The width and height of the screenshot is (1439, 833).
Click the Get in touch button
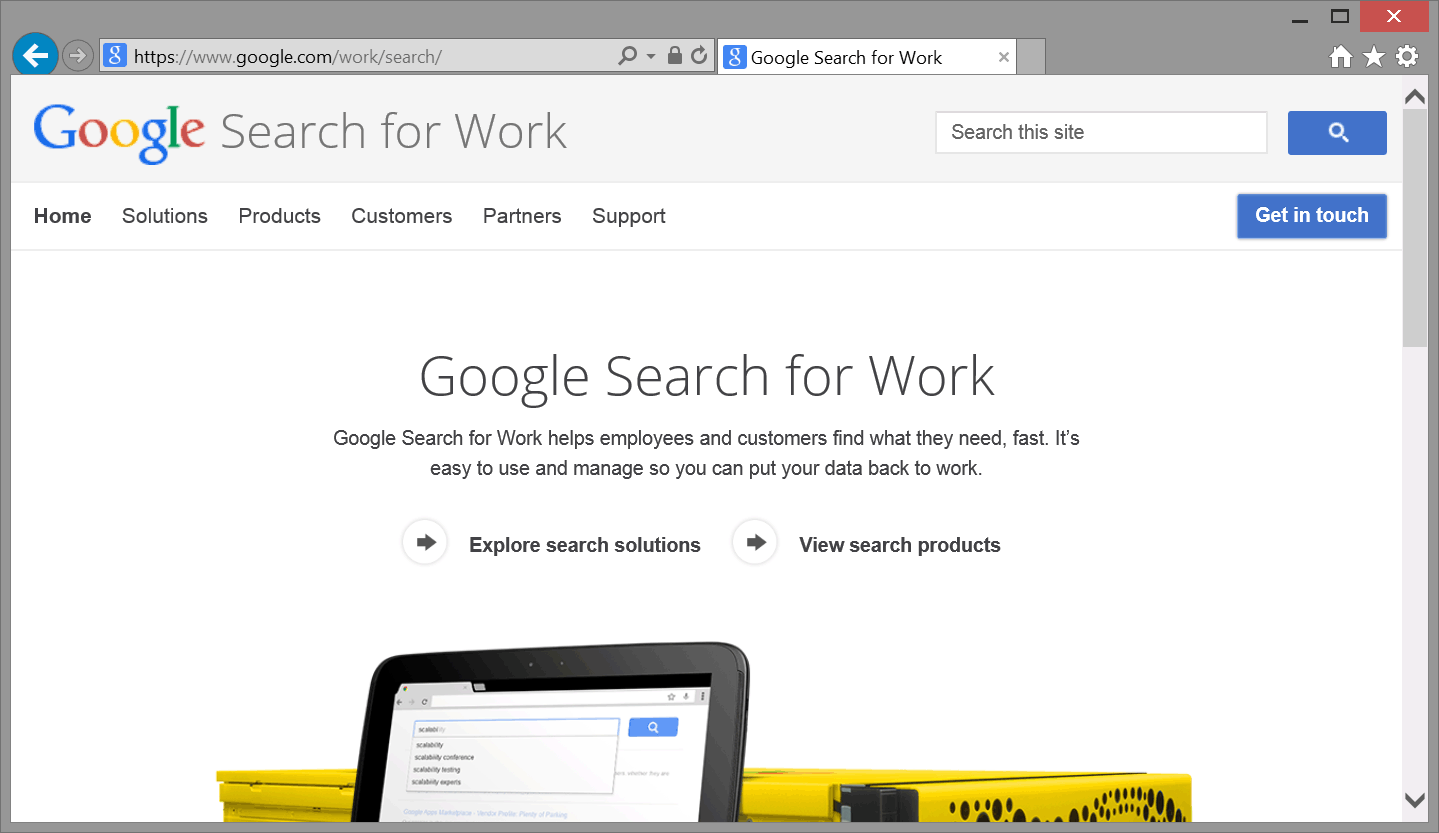coord(1312,216)
